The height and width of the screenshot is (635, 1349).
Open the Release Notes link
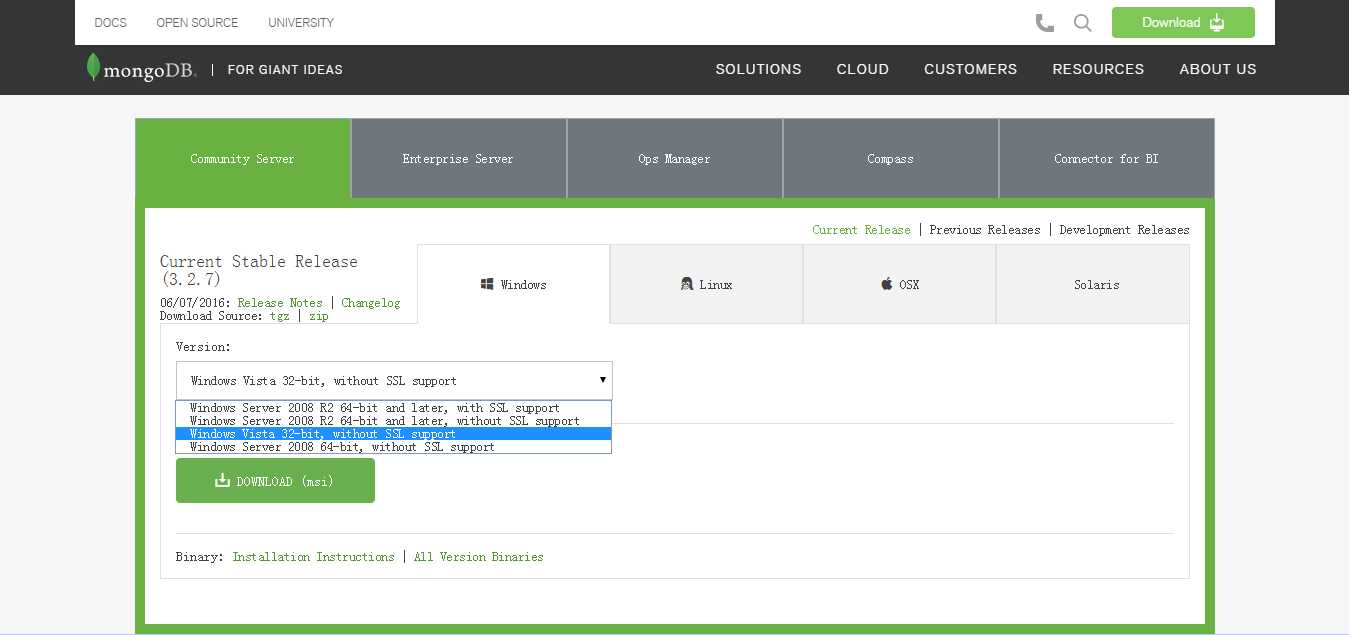pyautogui.click(x=280, y=303)
